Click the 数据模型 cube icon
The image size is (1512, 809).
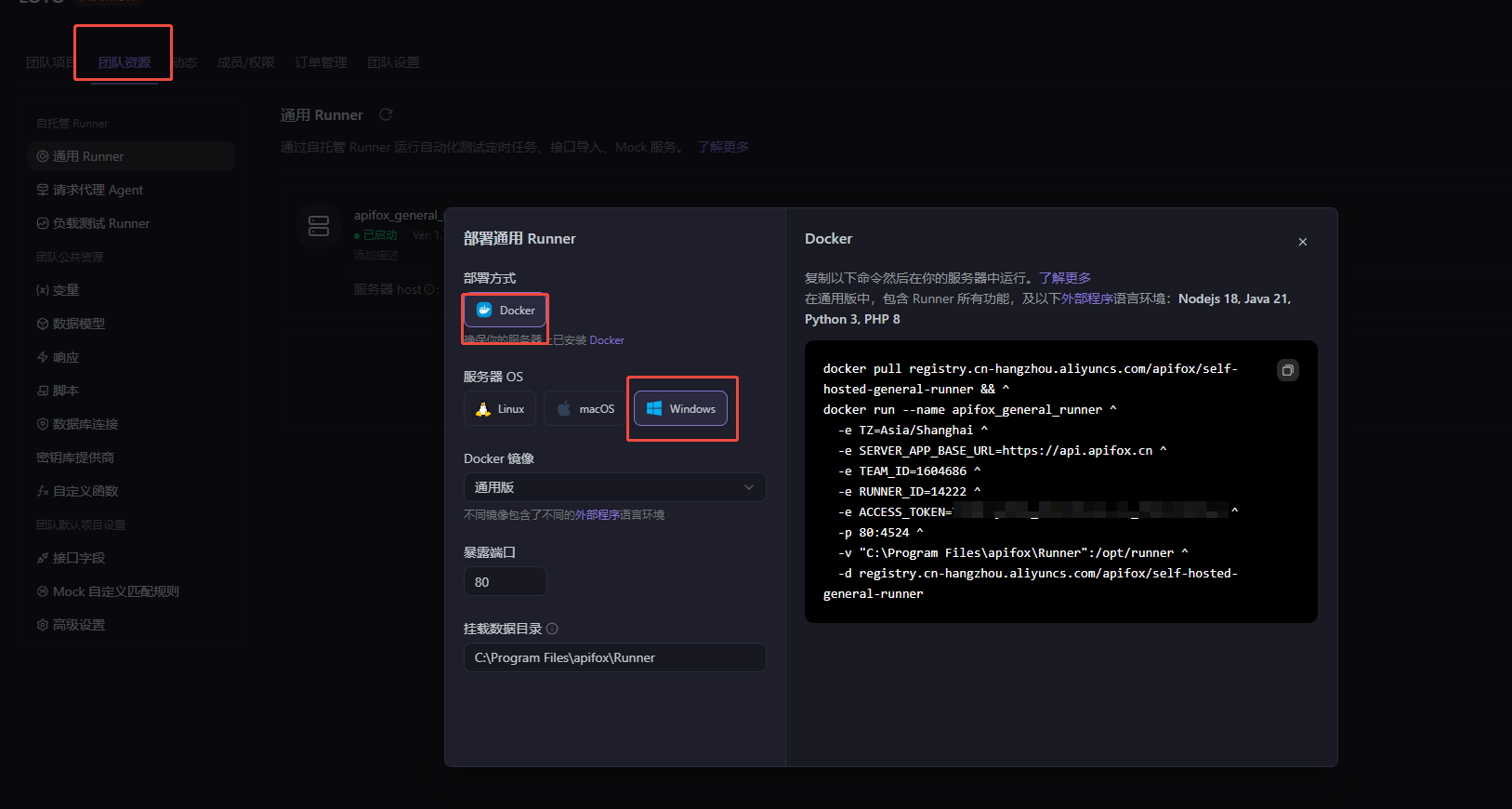[x=43, y=324]
